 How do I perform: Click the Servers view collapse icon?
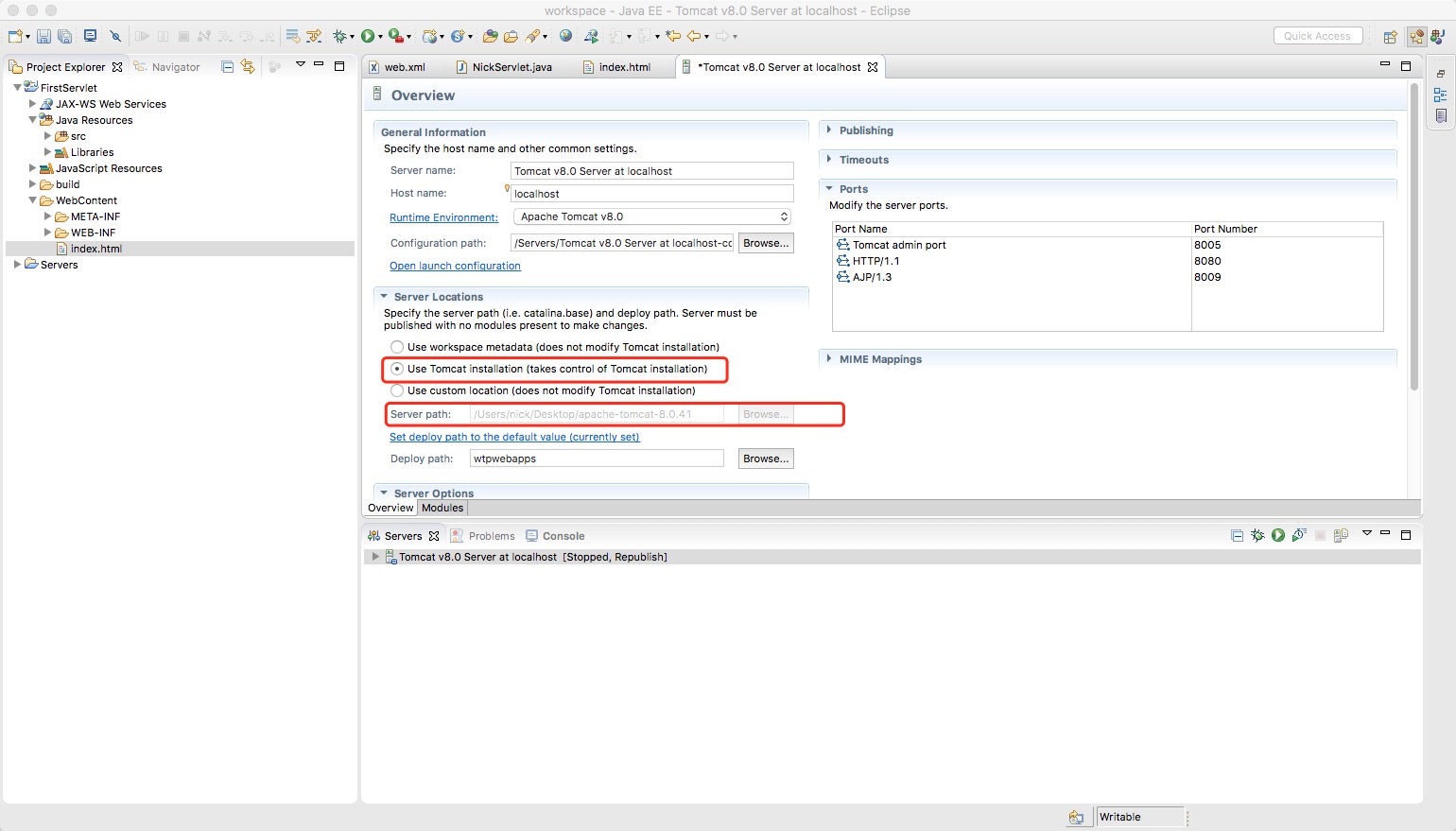point(1237,535)
